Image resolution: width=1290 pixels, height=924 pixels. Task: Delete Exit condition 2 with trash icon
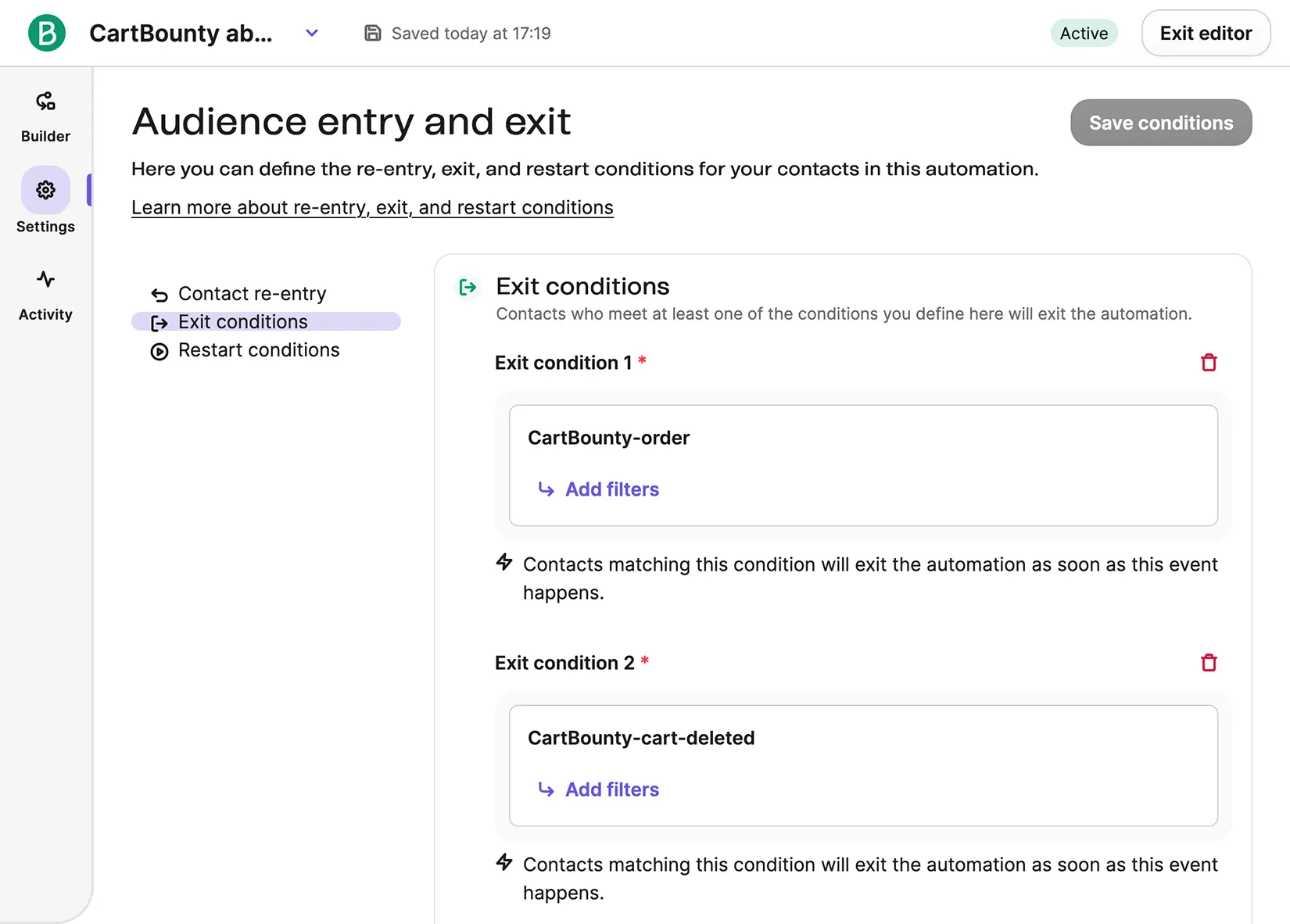coord(1209,662)
